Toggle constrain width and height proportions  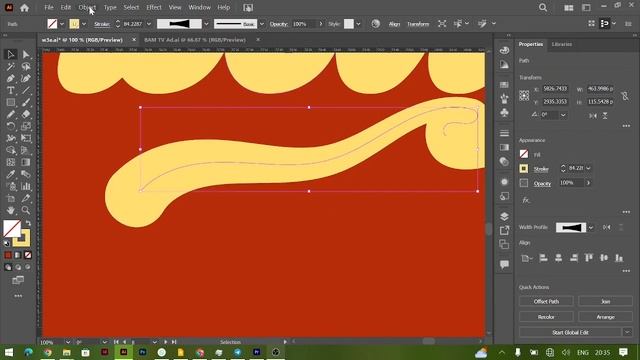(x=624, y=96)
